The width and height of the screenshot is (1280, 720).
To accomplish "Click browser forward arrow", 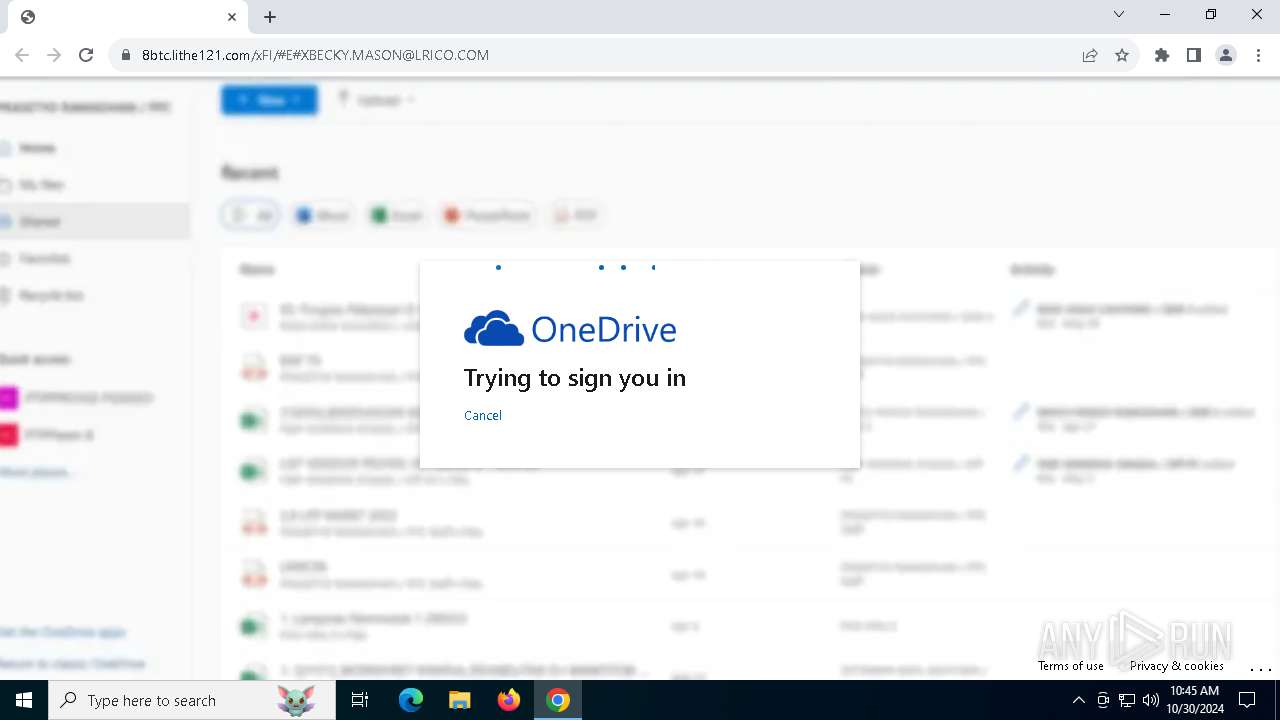I will pos(54,55).
